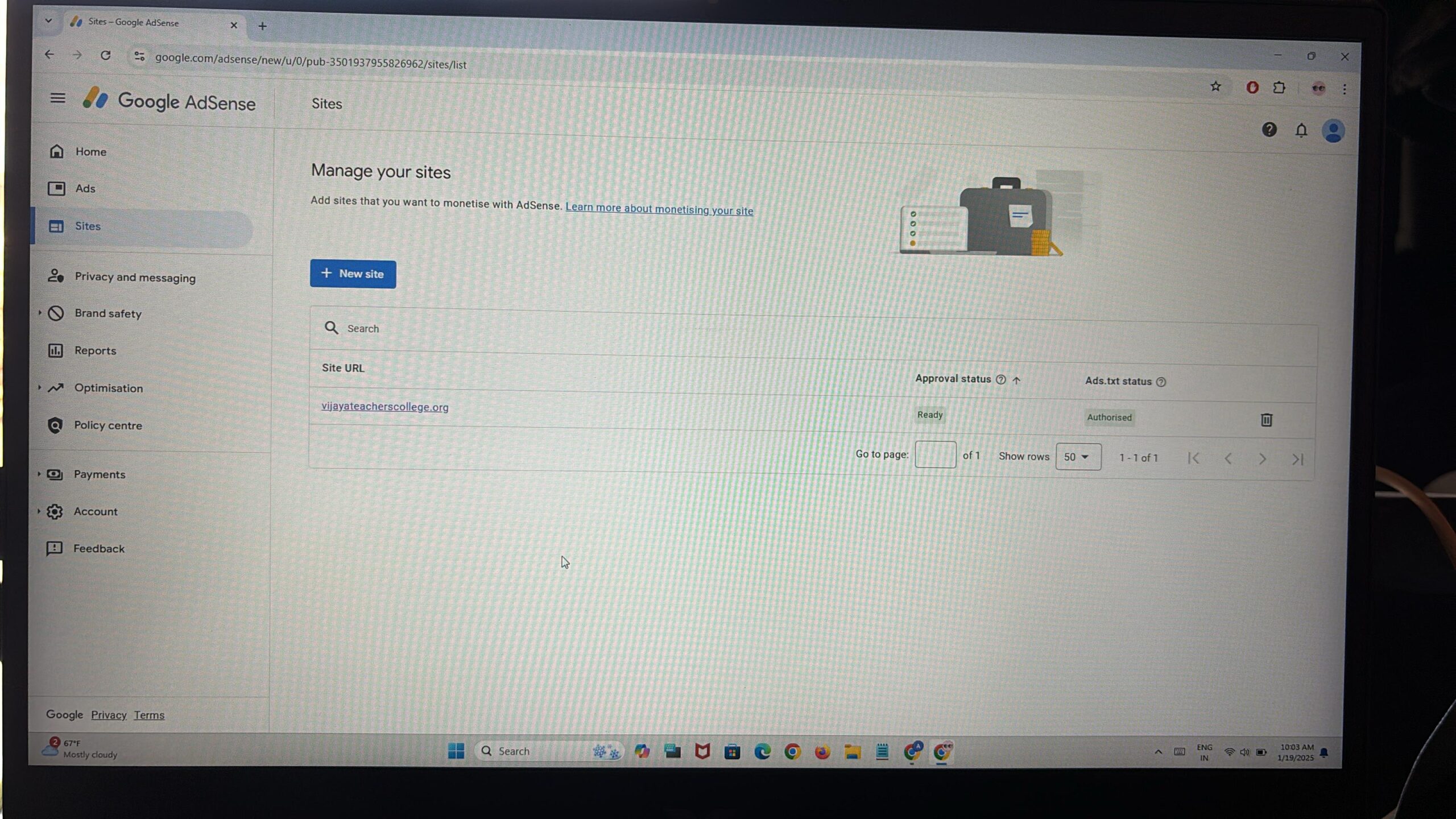Go to last page of table
The width and height of the screenshot is (1456, 819).
pos(1297,460)
